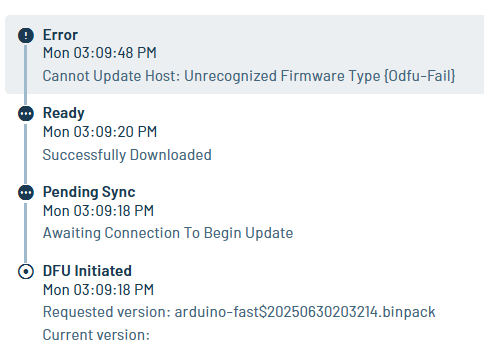Select the Pending Sync event heading
484x364 pixels.
pos(89,192)
